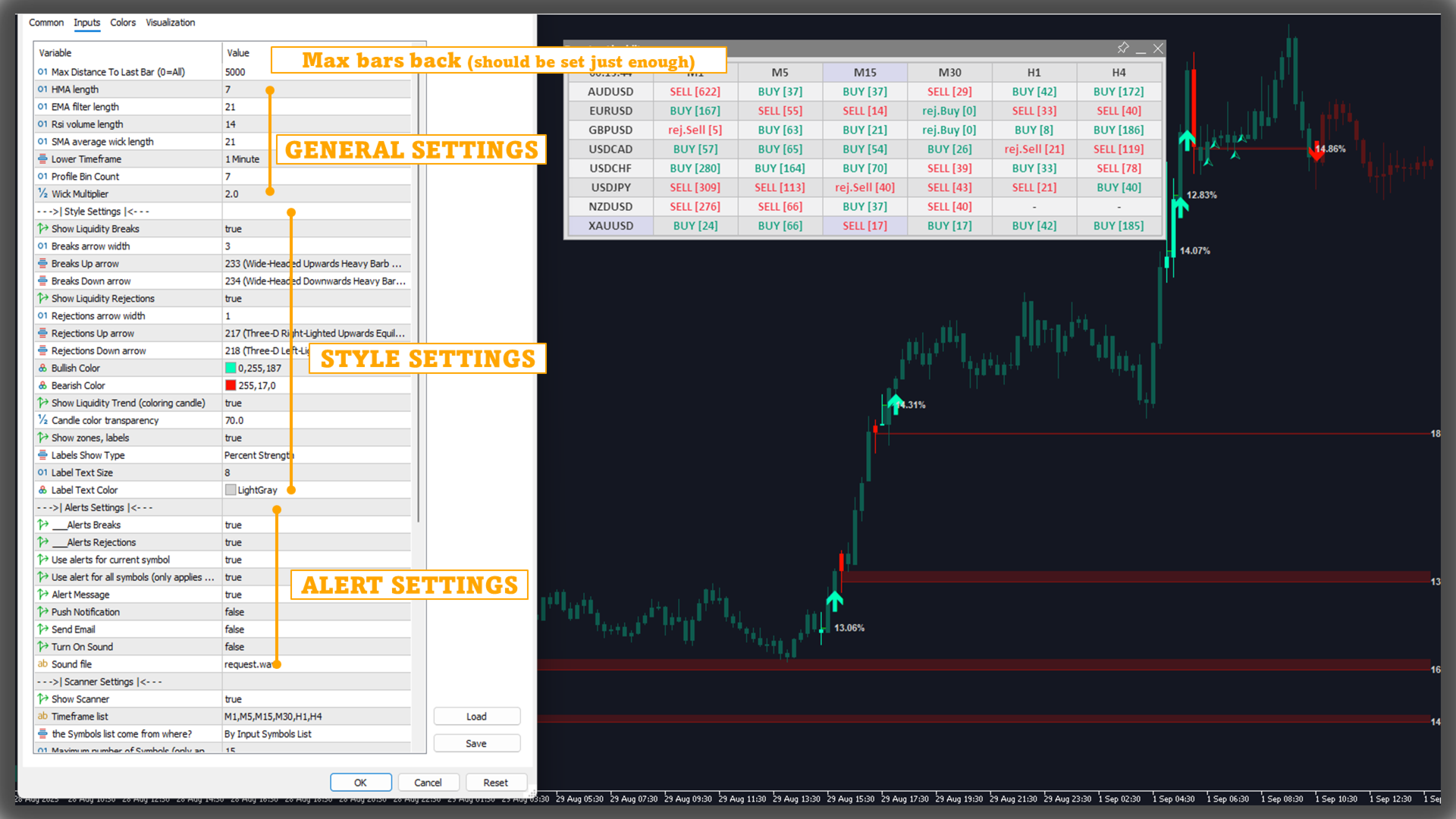
Task: Click the Bearish Color parameter icon
Action: 42,385
